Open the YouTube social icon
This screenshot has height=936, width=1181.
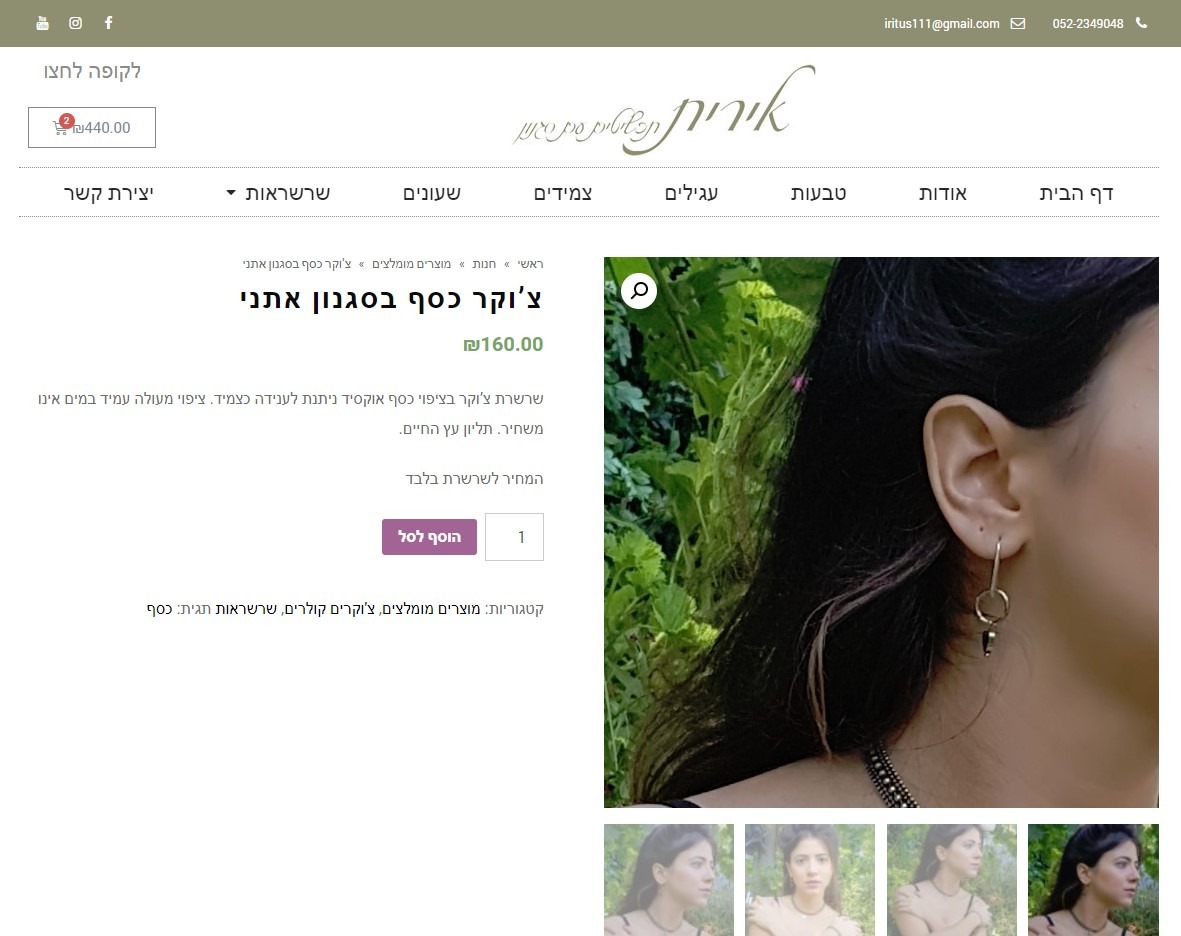[42, 23]
